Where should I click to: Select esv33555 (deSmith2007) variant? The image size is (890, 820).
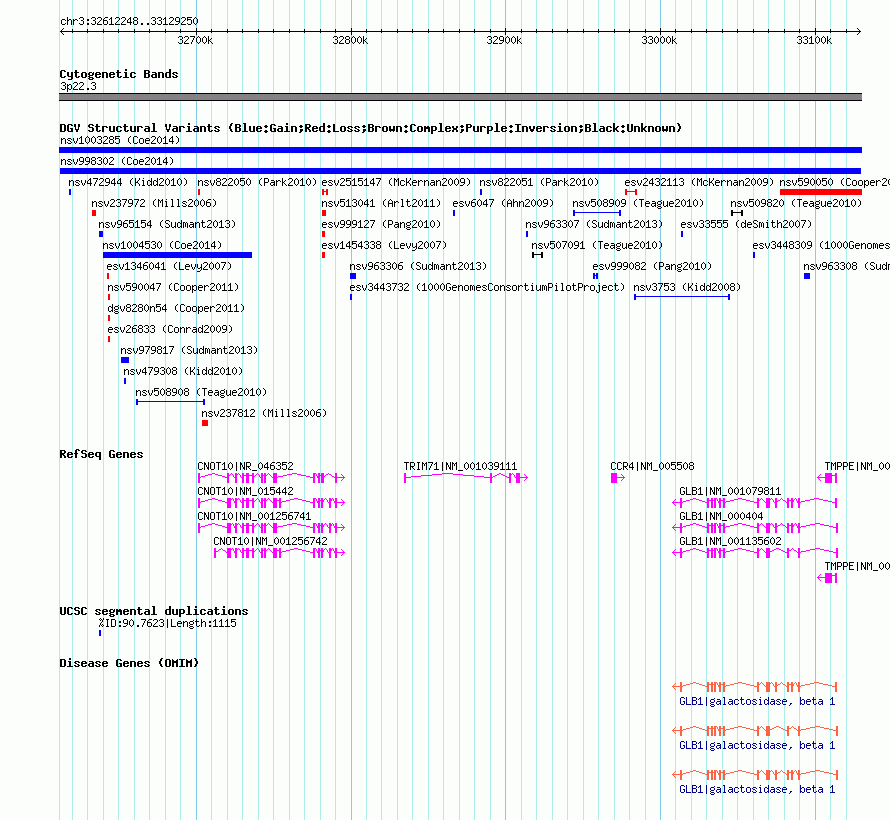[746, 224]
